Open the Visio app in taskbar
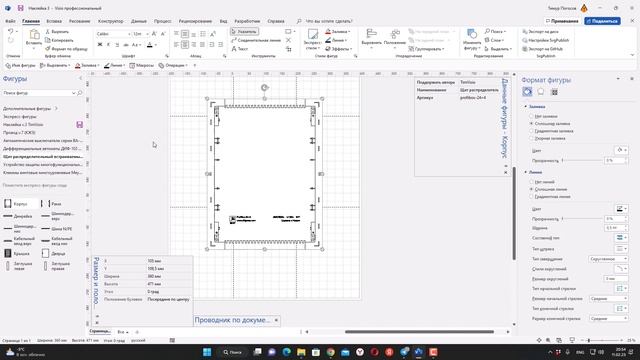Screen dimensions: 640x360 point(418,352)
